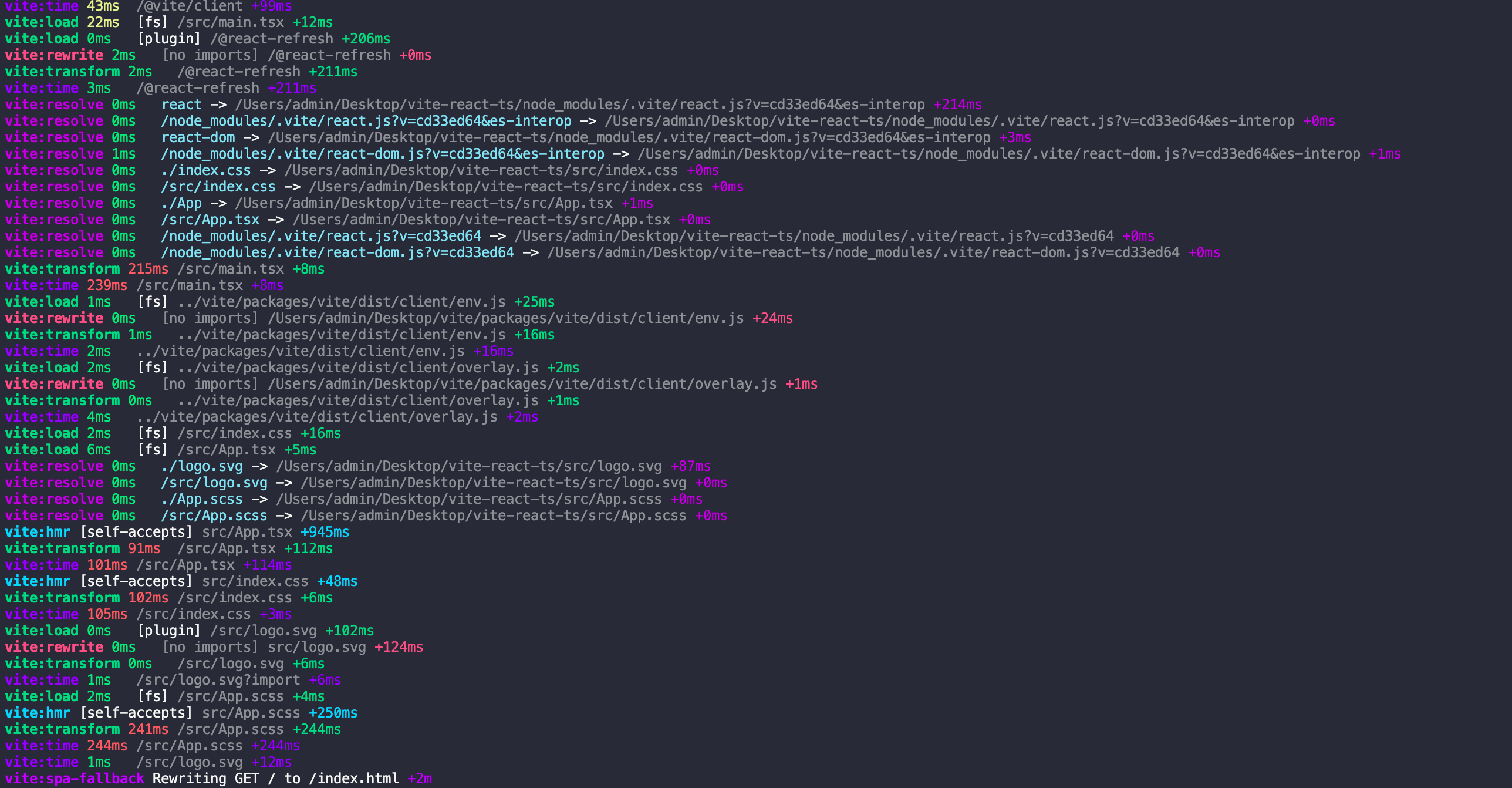
Task: Click '[no imports] src/logo.svg +124ms' rewrite line
Action: tap(292, 647)
